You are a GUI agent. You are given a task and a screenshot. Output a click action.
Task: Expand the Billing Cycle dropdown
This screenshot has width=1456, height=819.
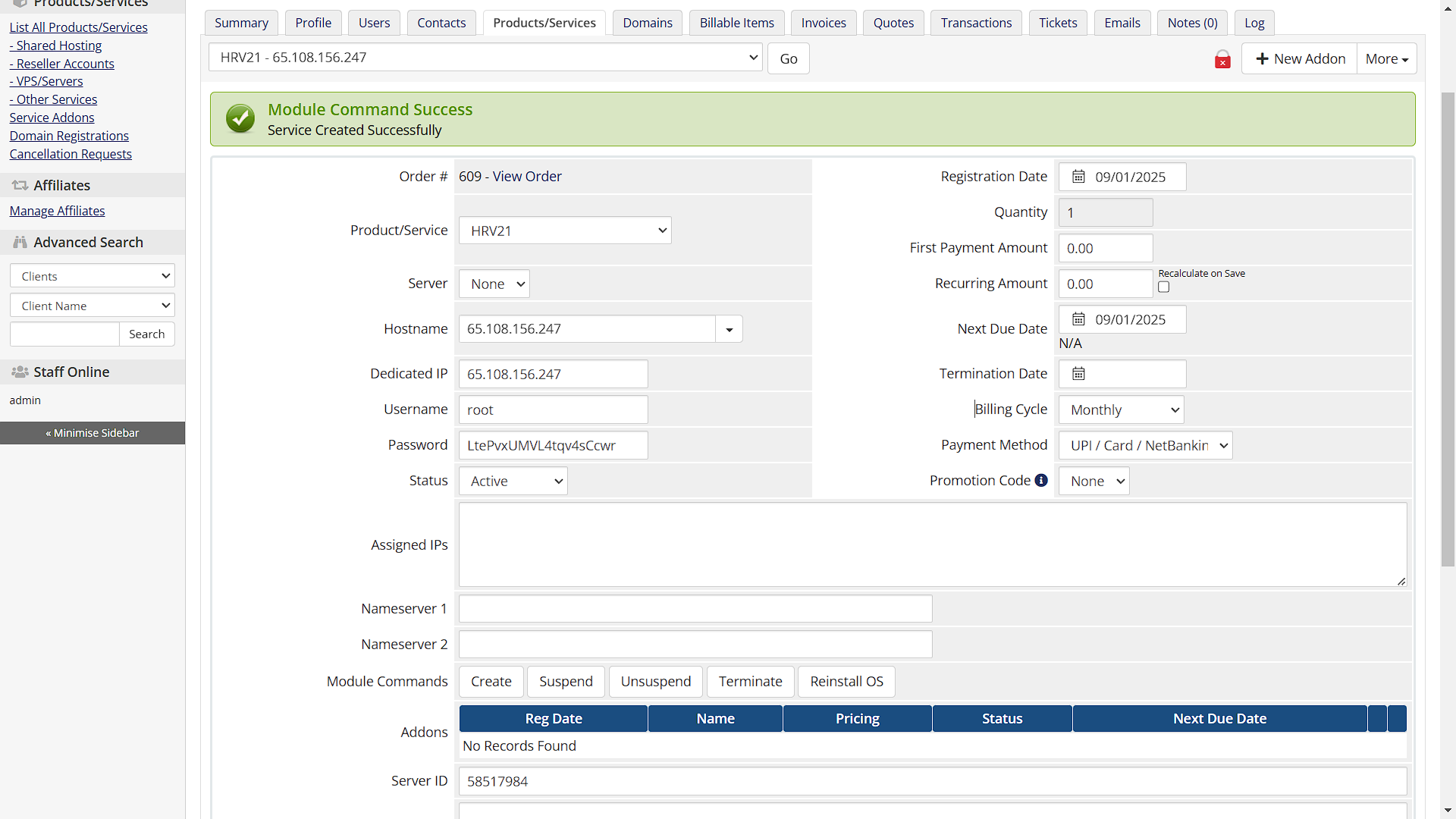1121,410
